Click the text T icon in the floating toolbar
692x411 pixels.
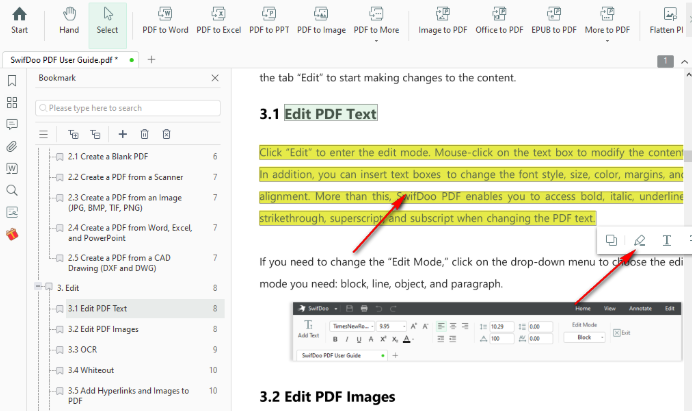pyautogui.click(x=667, y=240)
